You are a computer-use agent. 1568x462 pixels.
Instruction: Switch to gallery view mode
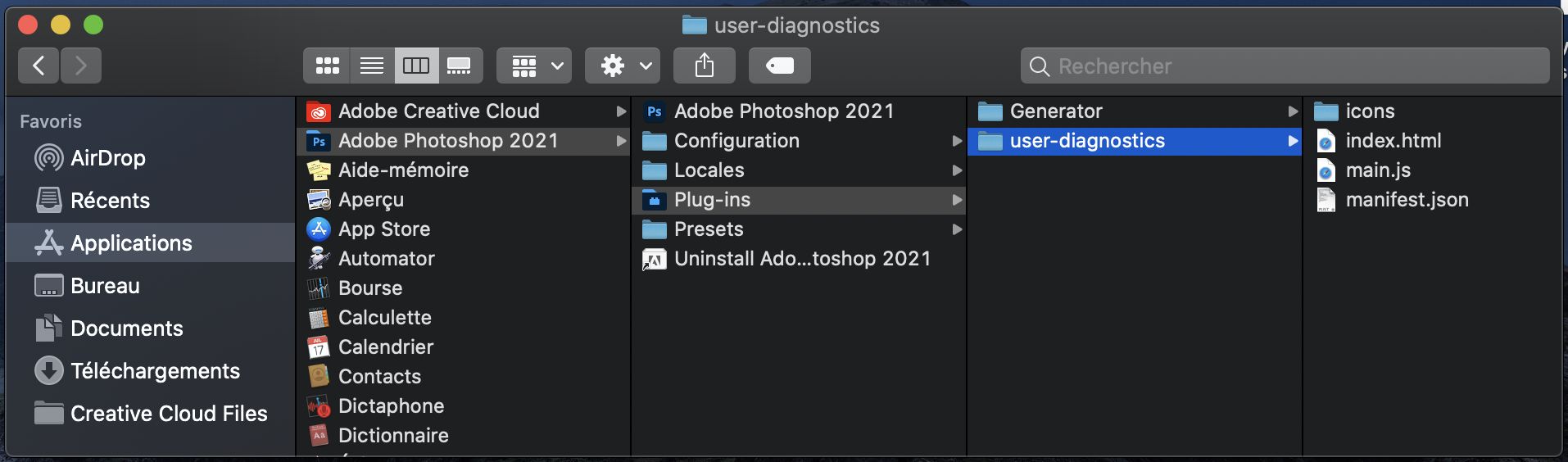click(x=459, y=66)
